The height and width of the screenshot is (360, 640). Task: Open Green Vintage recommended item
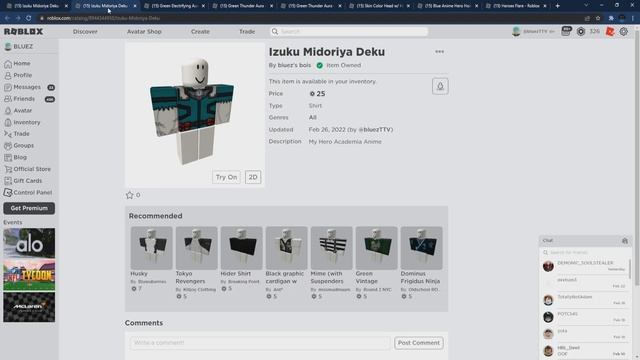[x=376, y=262]
